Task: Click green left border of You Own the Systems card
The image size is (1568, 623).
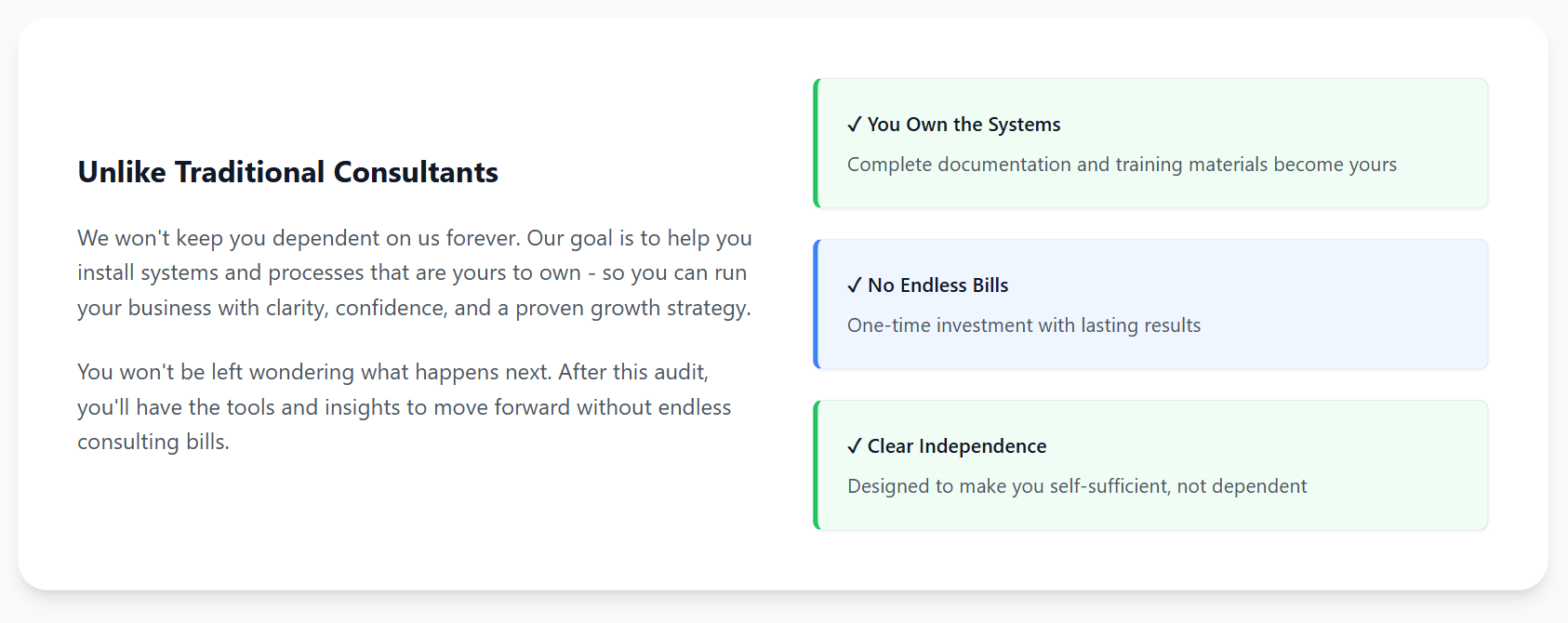Action: click(816, 143)
